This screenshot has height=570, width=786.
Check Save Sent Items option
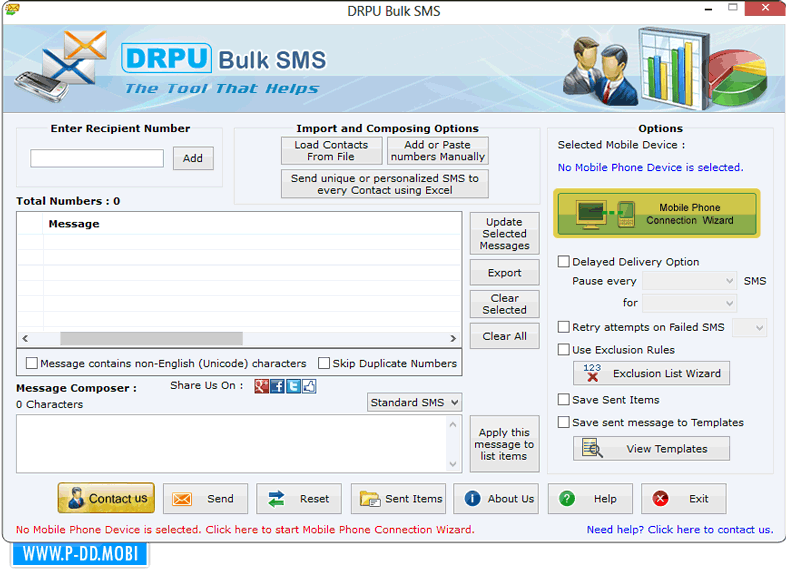564,400
